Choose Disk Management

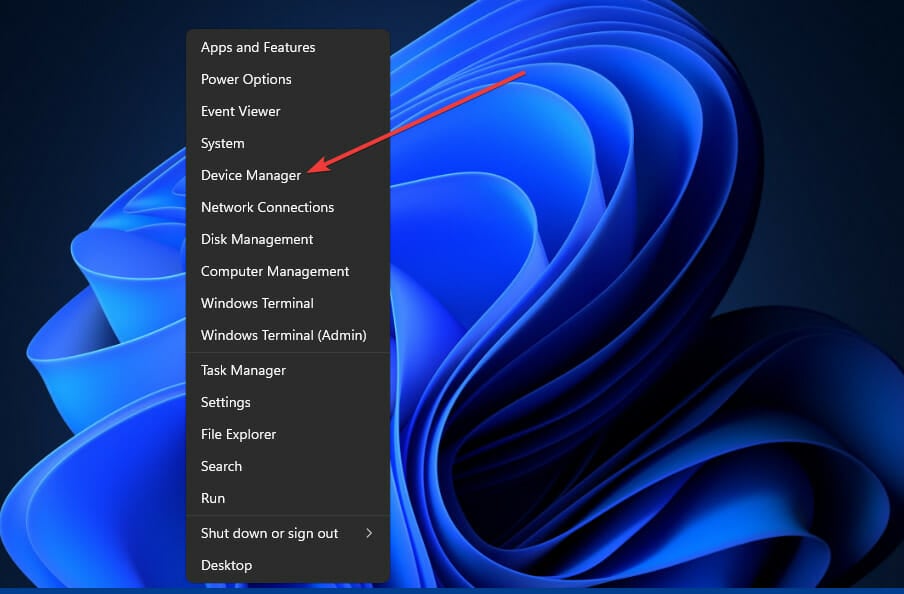click(x=288, y=239)
